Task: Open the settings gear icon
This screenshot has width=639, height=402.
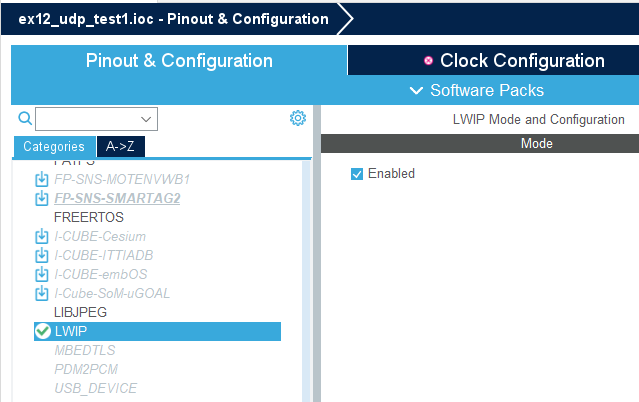Action: 298,118
